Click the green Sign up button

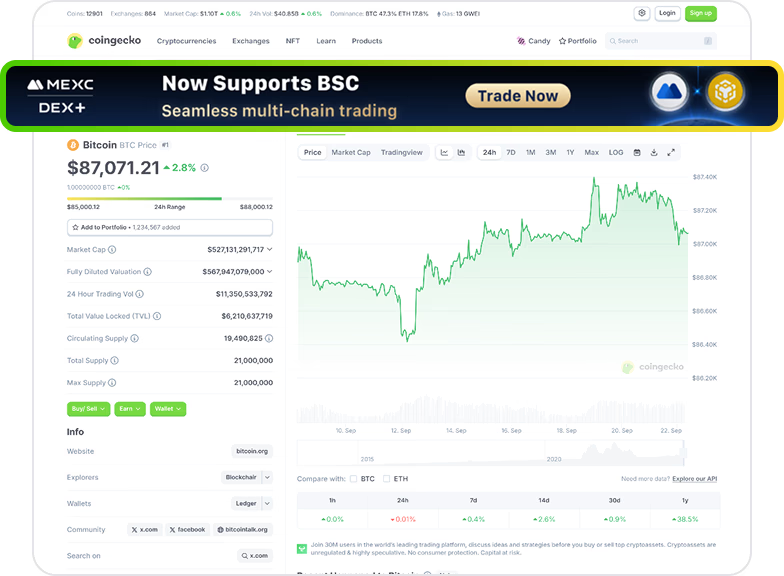tap(701, 13)
